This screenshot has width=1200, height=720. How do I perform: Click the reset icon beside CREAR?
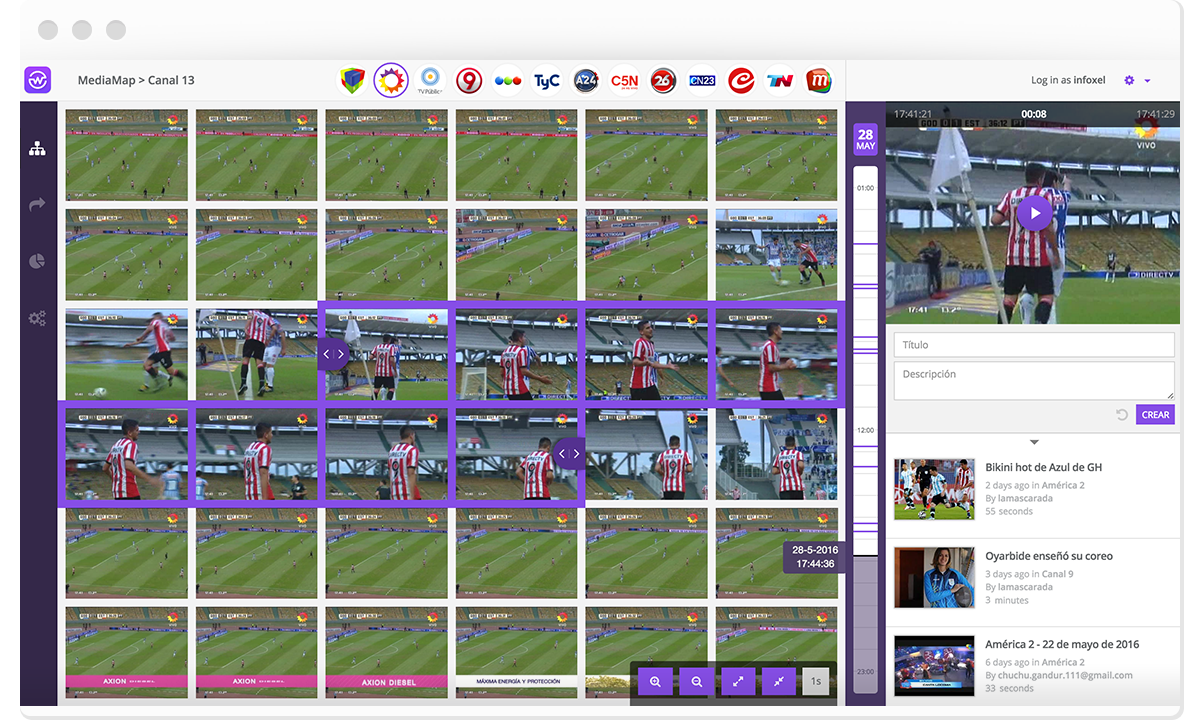pos(1122,415)
